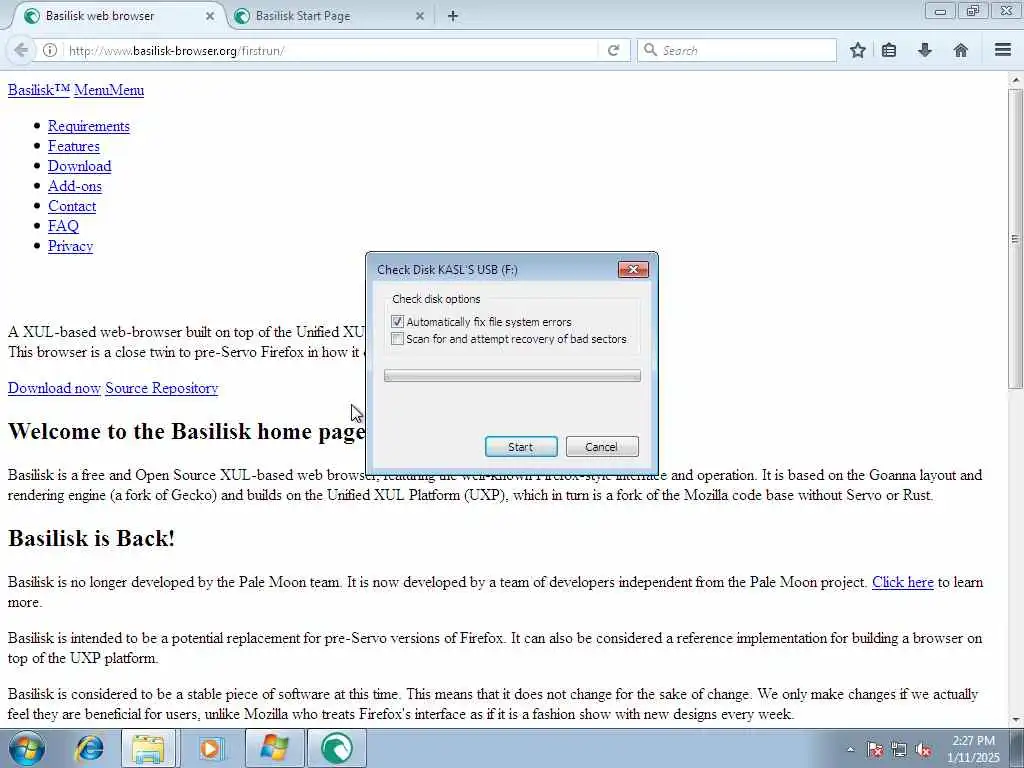Open the Basilisk™ link
The width and height of the screenshot is (1024, 768).
tap(39, 90)
